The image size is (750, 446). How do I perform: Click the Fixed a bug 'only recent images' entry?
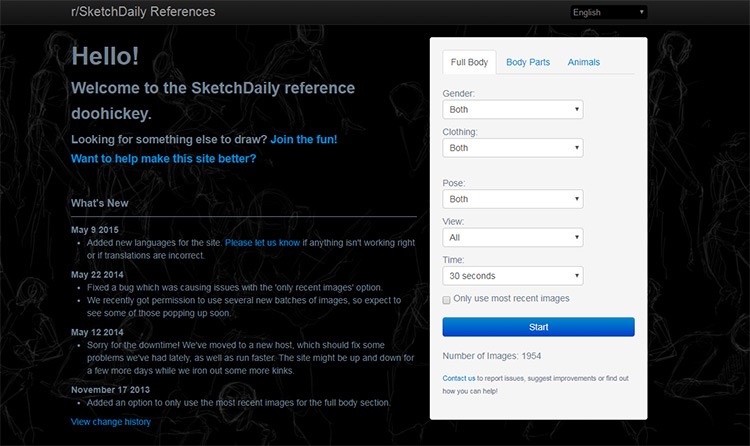click(235, 288)
